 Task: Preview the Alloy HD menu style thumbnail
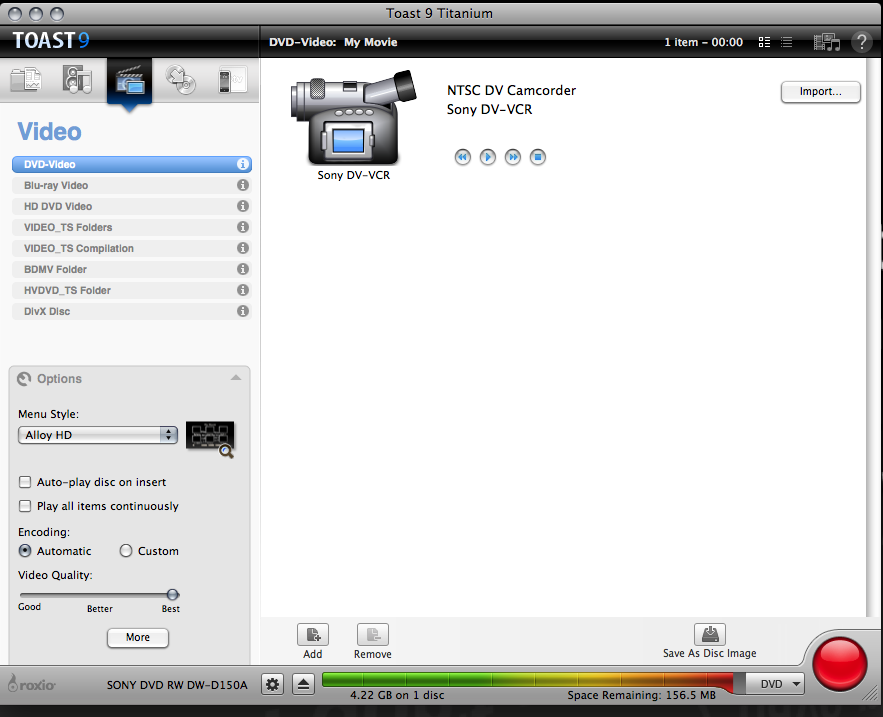[x=210, y=437]
